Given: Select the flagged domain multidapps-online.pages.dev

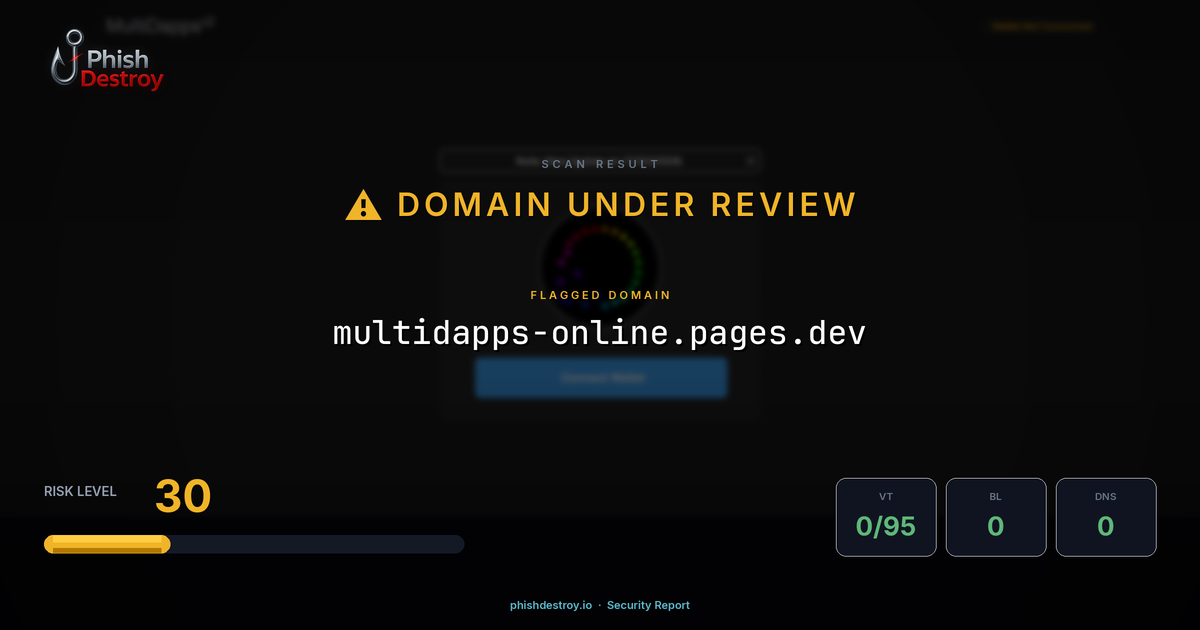Looking at the screenshot, I should [600, 333].
